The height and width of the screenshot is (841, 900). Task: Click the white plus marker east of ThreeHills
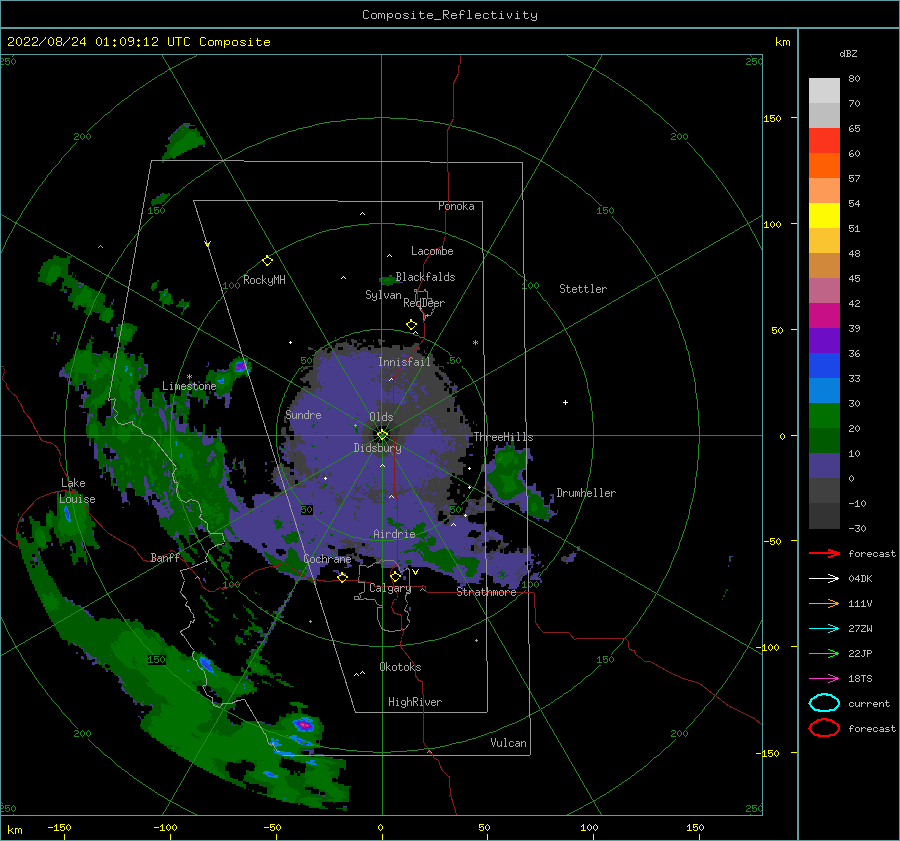click(565, 402)
